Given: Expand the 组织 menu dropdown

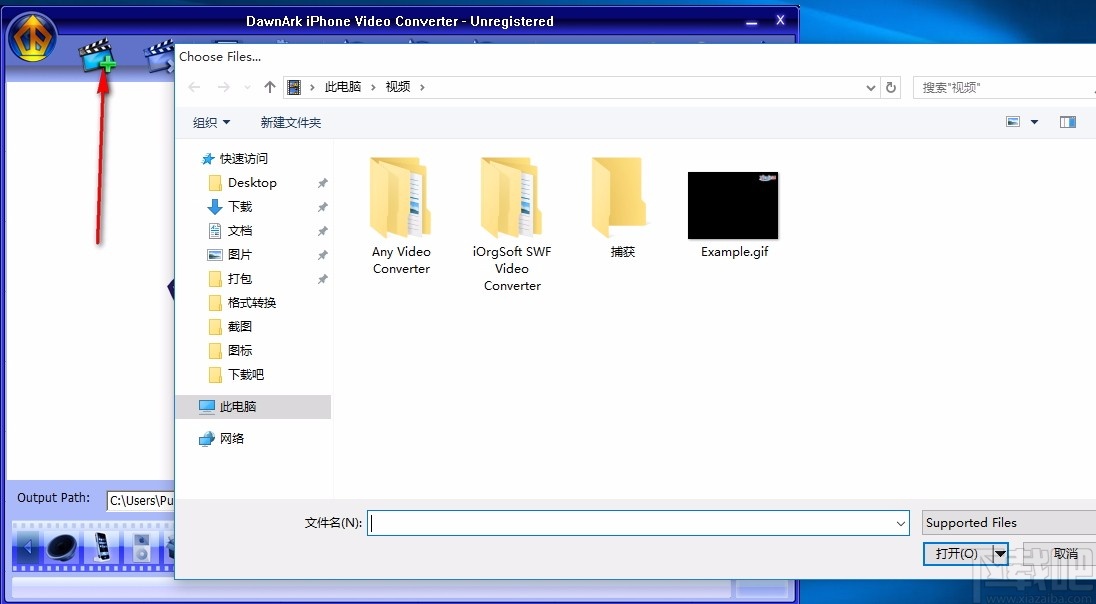Looking at the screenshot, I should pos(211,122).
